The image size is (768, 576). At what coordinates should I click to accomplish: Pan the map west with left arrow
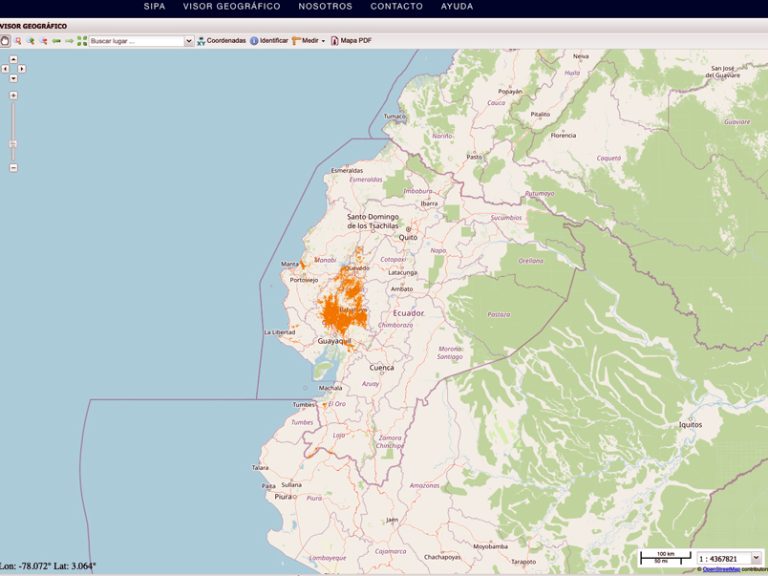[x=5, y=69]
